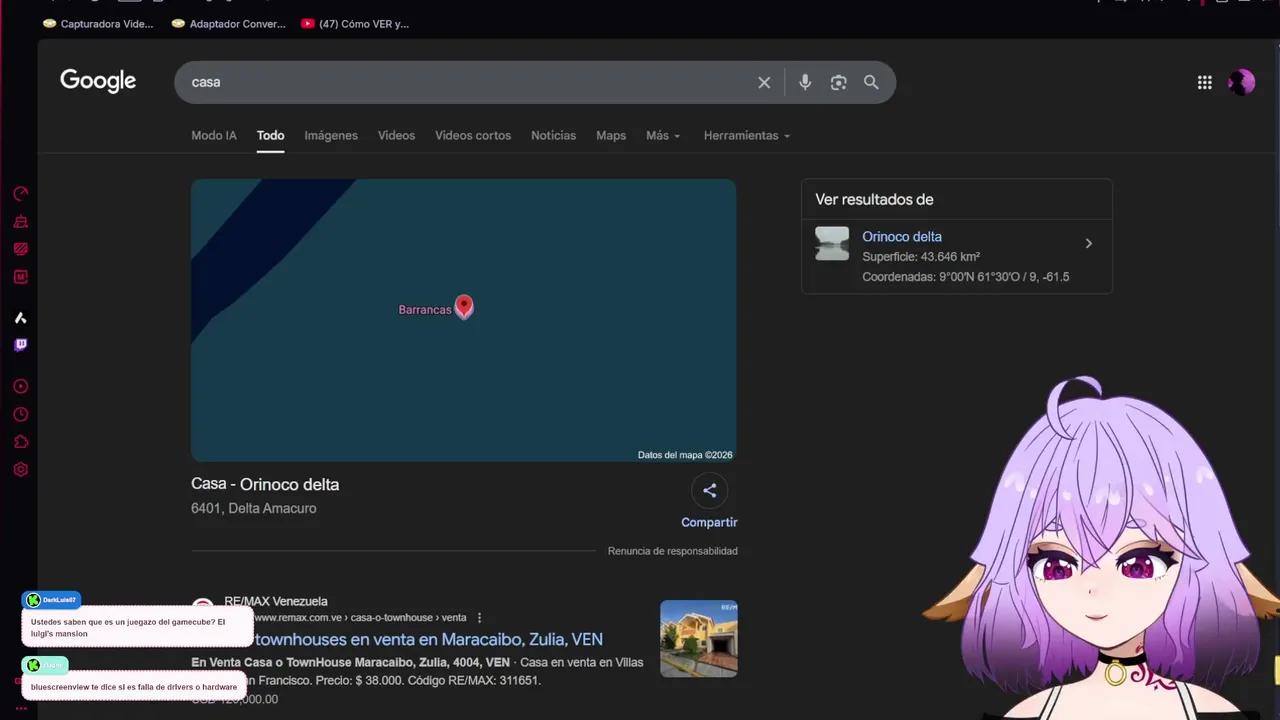Go to the Google logo homepage

pos(98,81)
